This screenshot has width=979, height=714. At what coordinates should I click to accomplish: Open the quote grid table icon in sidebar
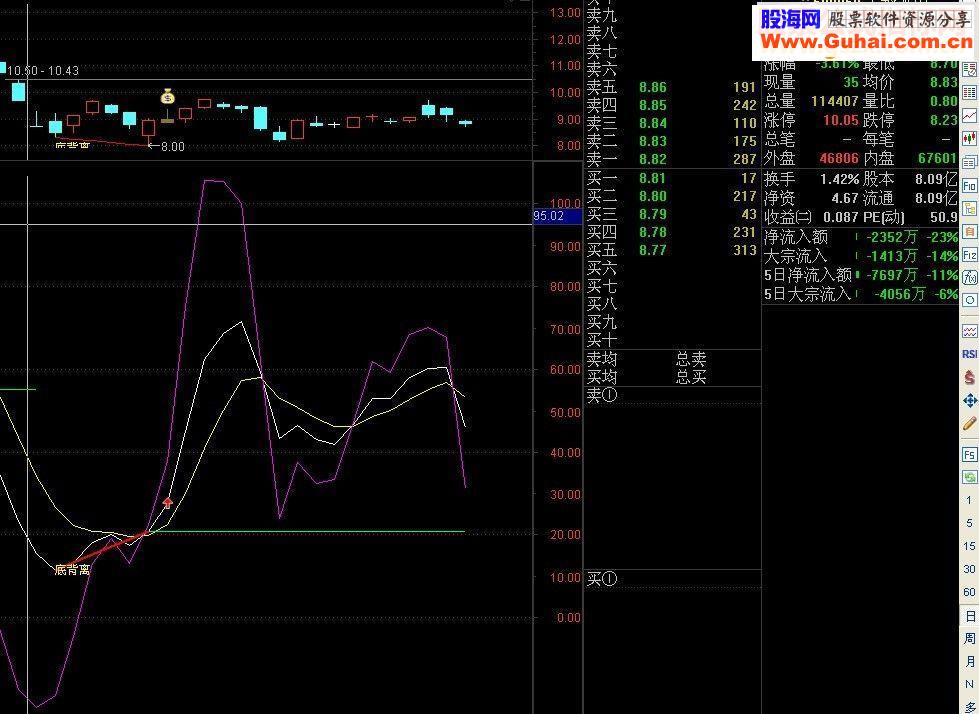(969, 92)
